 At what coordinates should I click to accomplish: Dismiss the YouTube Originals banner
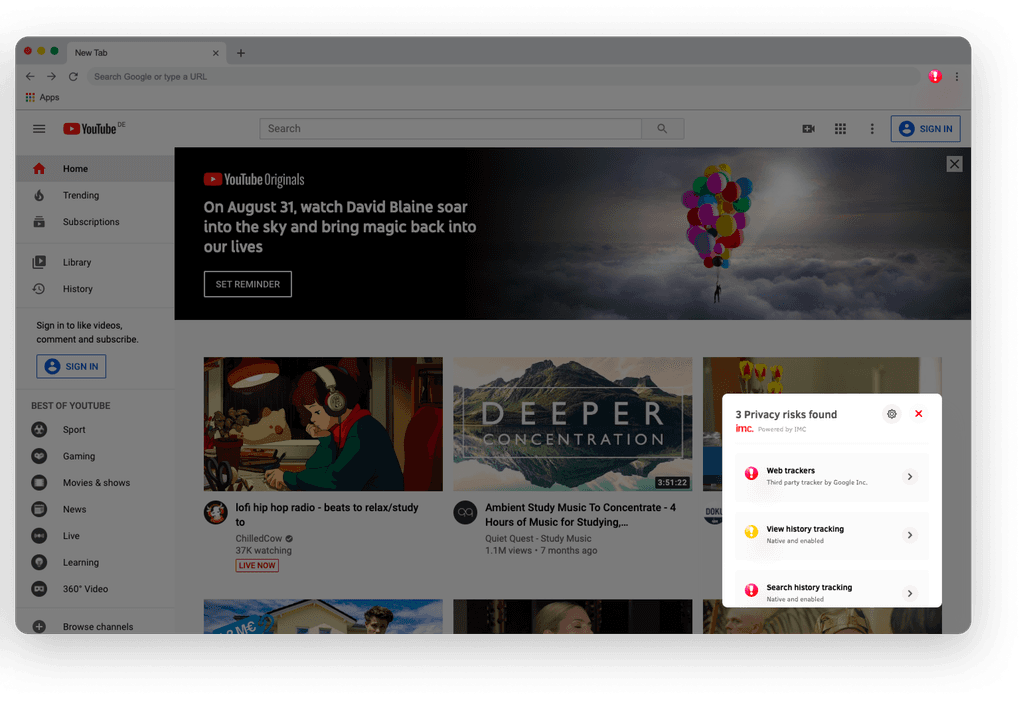tap(954, 164)
